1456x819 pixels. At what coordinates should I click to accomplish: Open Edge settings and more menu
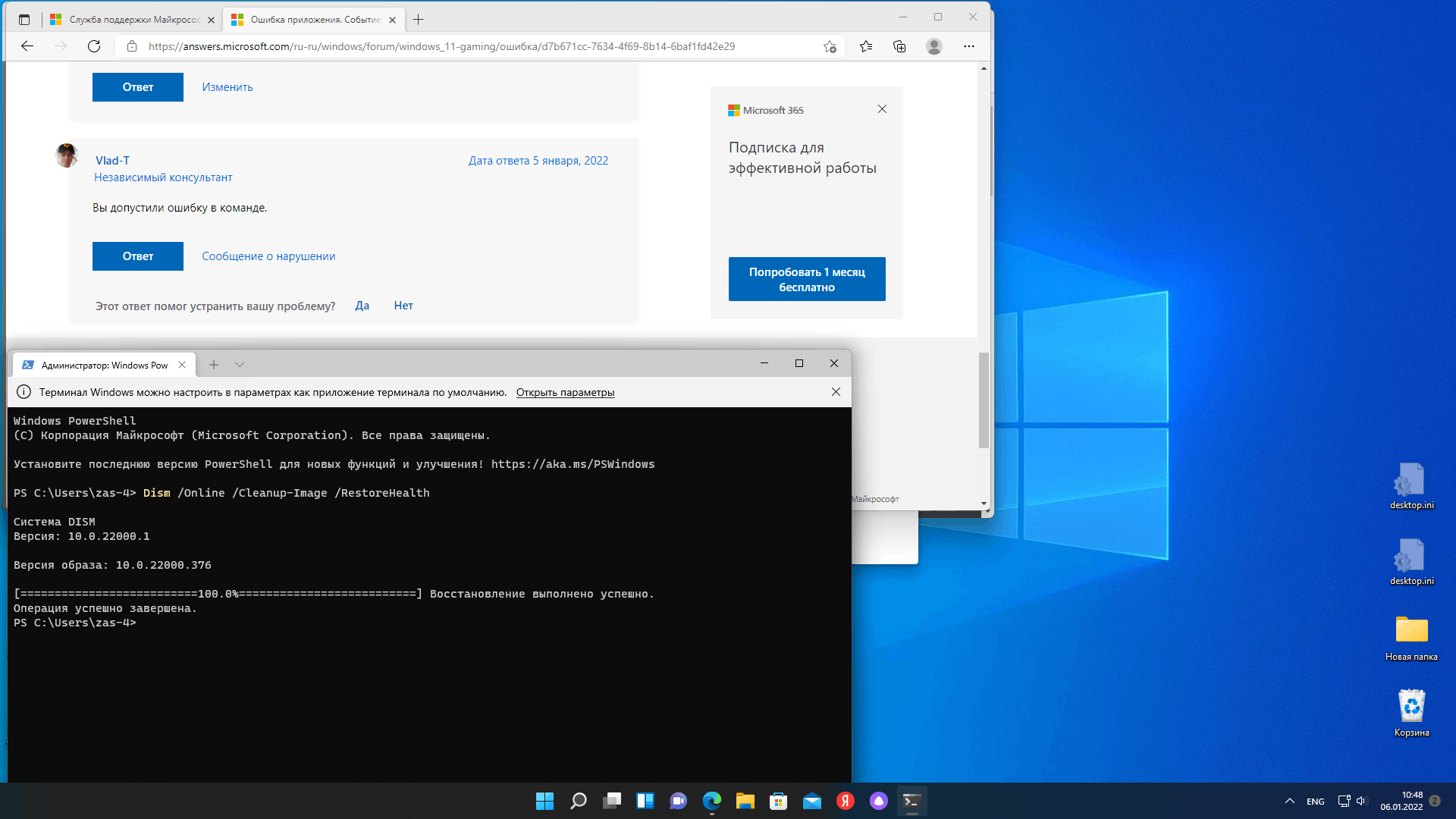point(969,46)
